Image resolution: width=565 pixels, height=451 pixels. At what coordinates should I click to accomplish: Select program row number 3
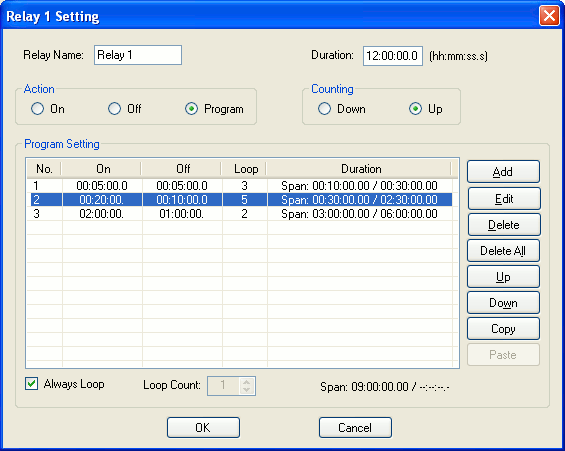point(240,214)
